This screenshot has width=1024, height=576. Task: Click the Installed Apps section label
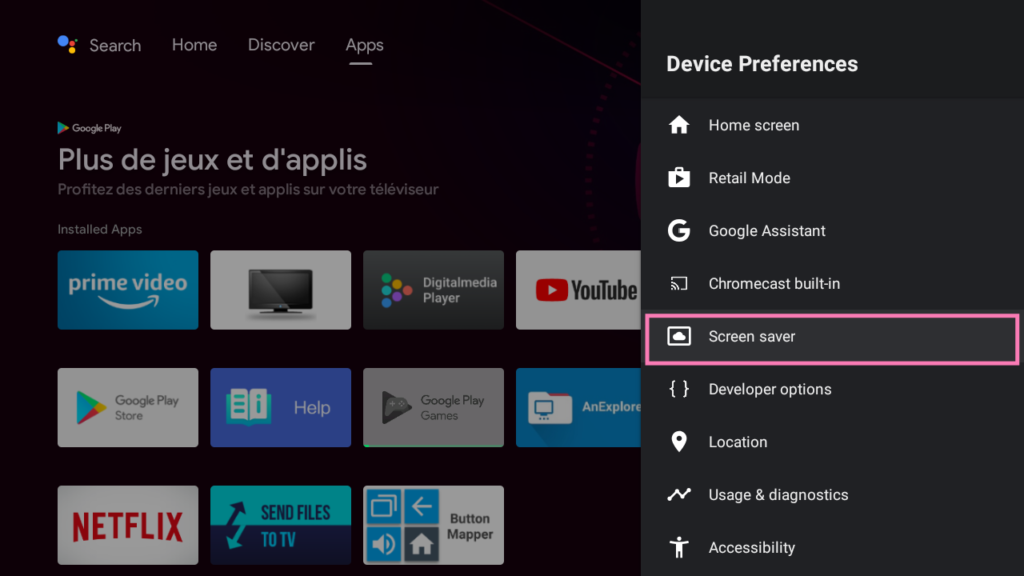pos(100,229)
